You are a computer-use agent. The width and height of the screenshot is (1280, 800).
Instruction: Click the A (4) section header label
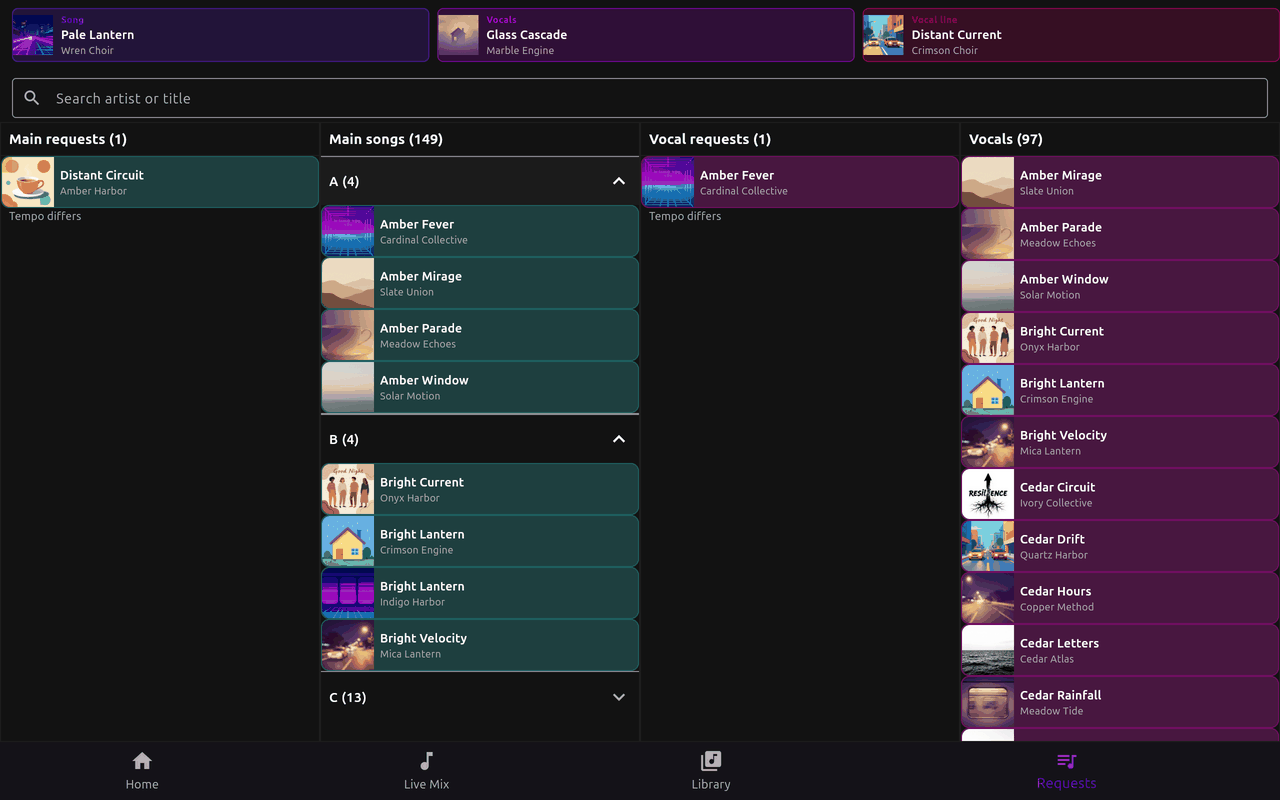[344, 181]
